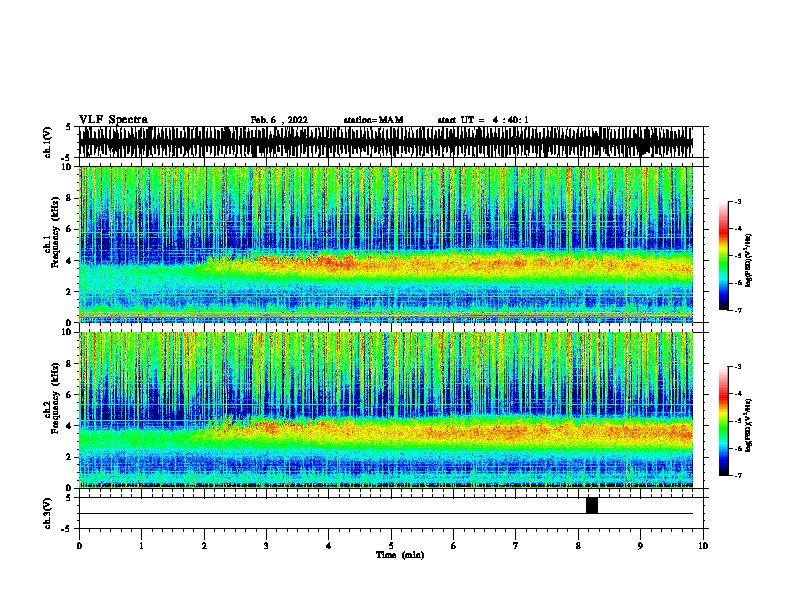The width and height of the screenshot is (792, 612).
Task: Click time axis tick label "5"
Action: point(391,545)
